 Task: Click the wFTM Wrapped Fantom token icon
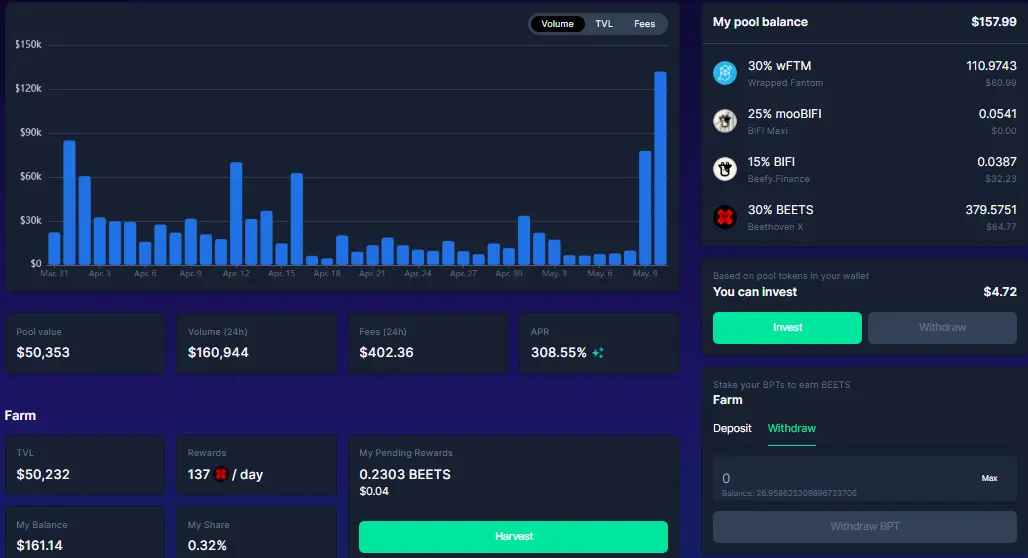724,73
